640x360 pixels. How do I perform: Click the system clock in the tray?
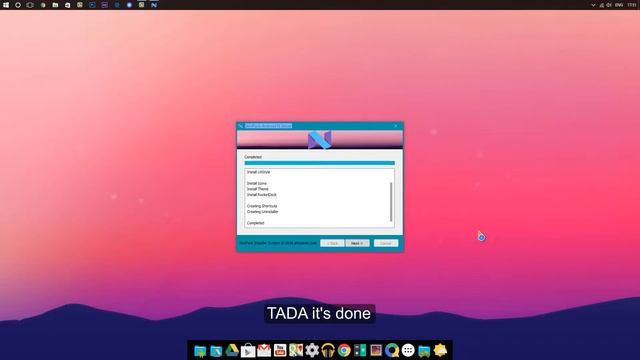(632, 5)
